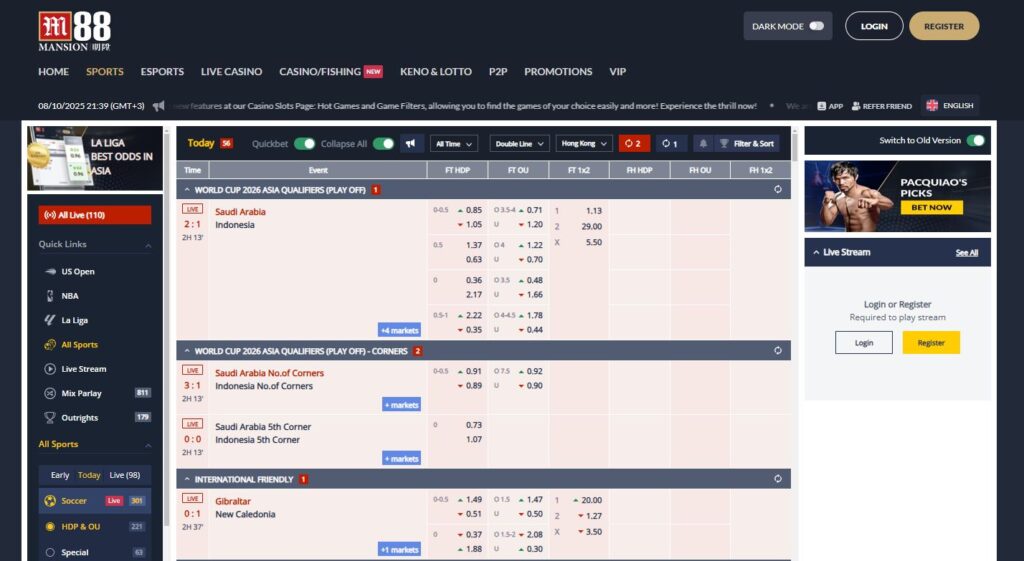
Task: Click the odds table vertical scrollbar
Action: (794, 145)
